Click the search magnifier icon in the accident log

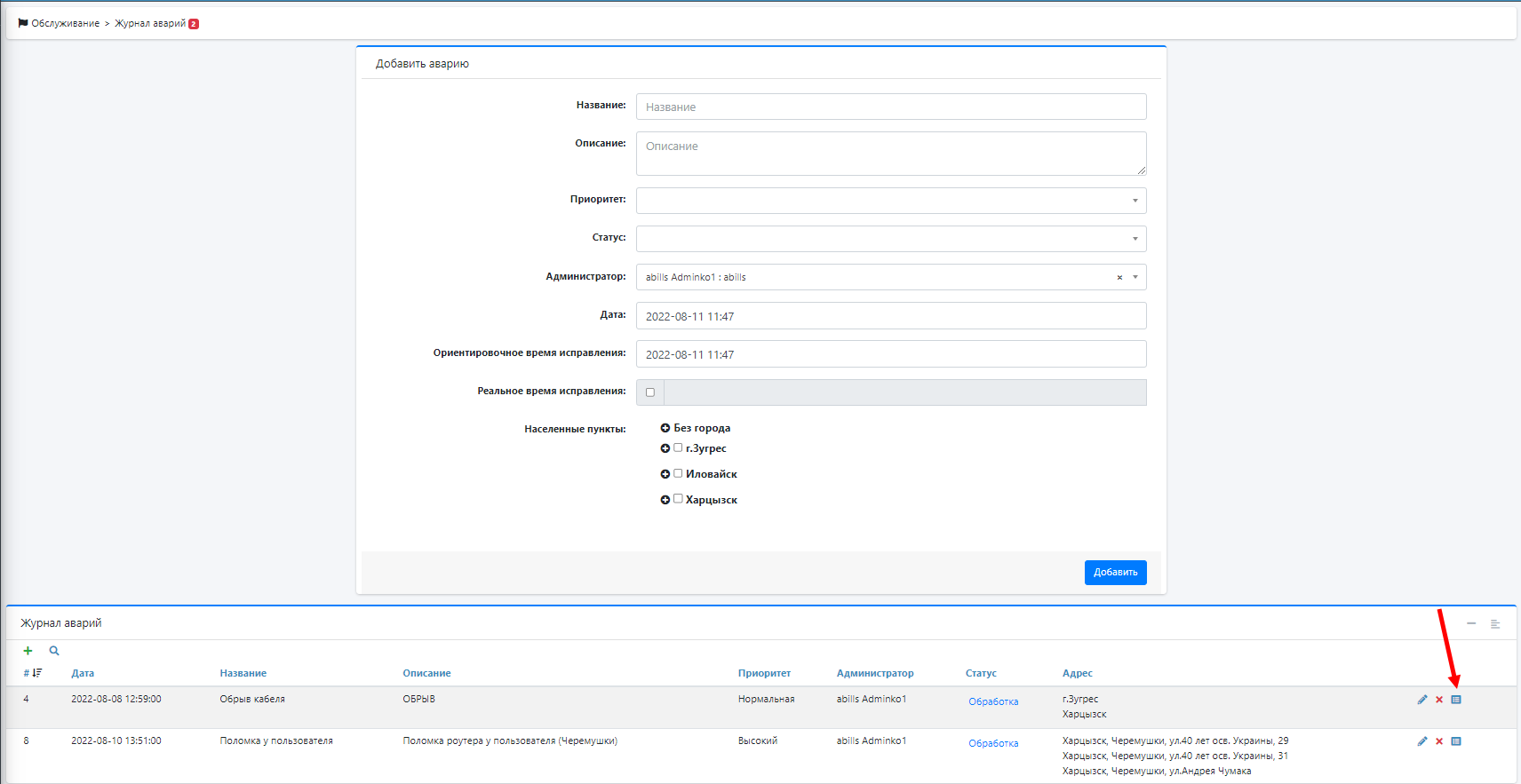pyautogui.click(x=54, y=651)
